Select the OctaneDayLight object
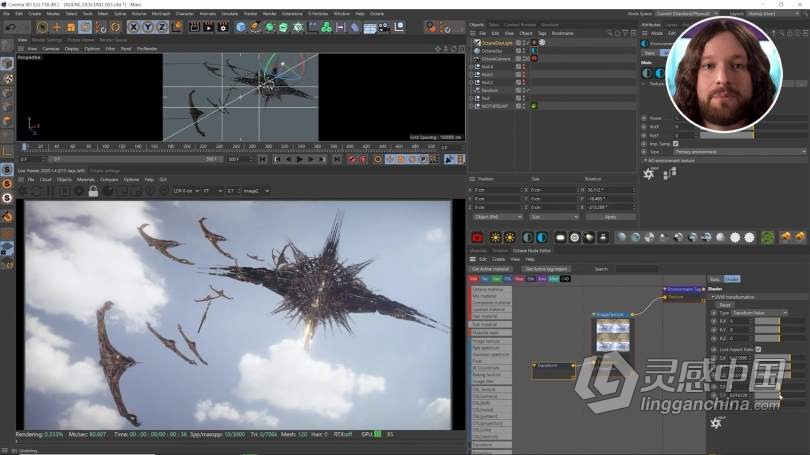The image size is (810, 455). pos(496,43)
